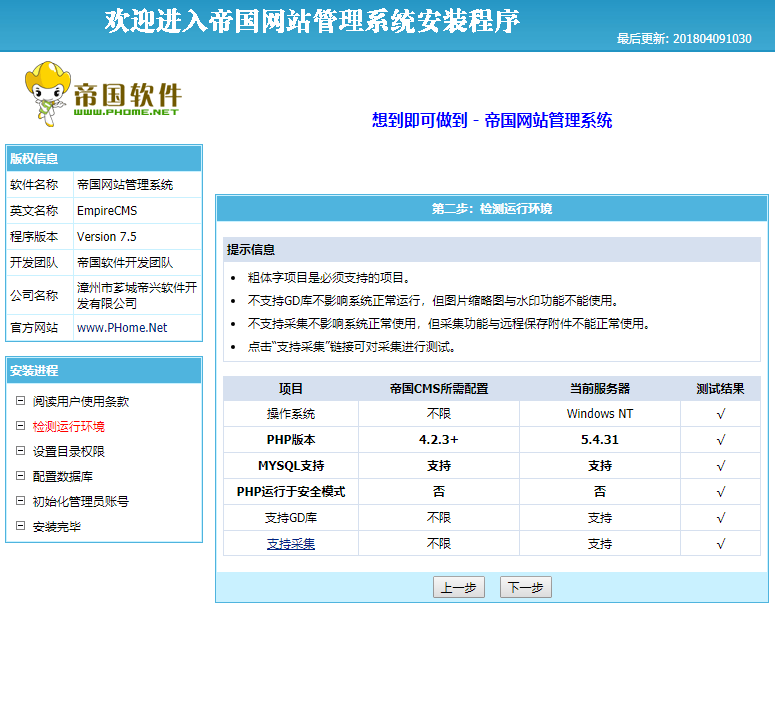This screenshot has width=775, height=709.
Task: Click the www.PHome.Net official website text
Action: pos(122,328)
